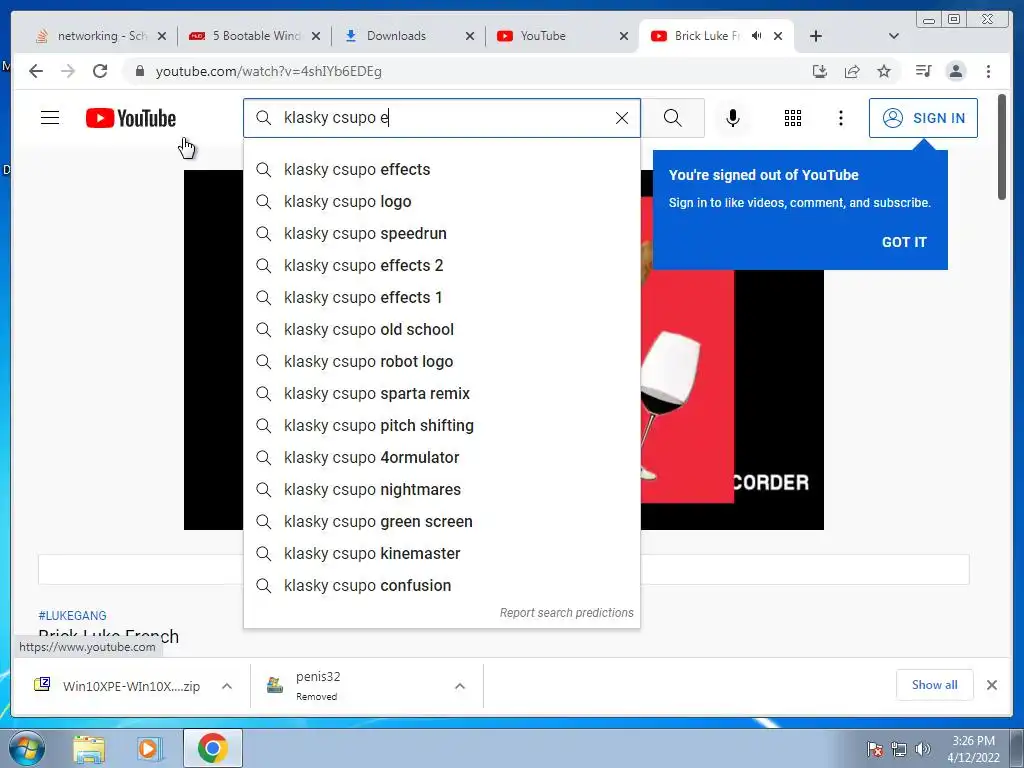1024x768 pixels.
Task: Open tab search chevron
Action: pyautogui.click(x=894, y=36)
